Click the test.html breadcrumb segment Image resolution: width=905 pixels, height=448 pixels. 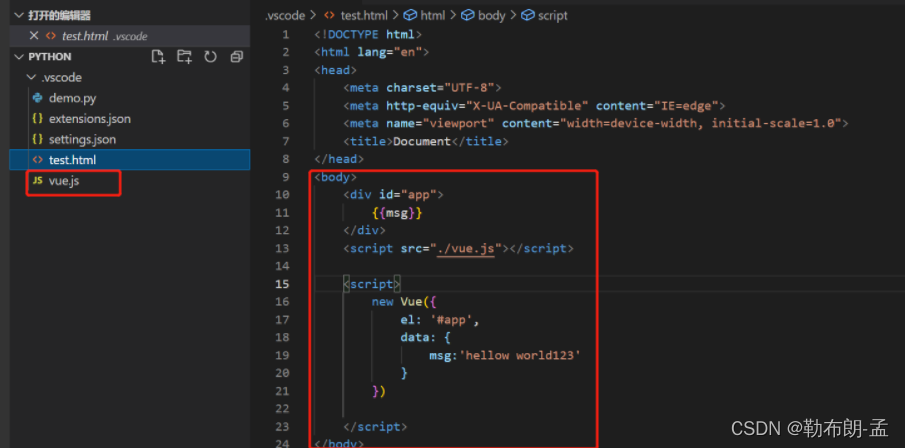point(364,16)
